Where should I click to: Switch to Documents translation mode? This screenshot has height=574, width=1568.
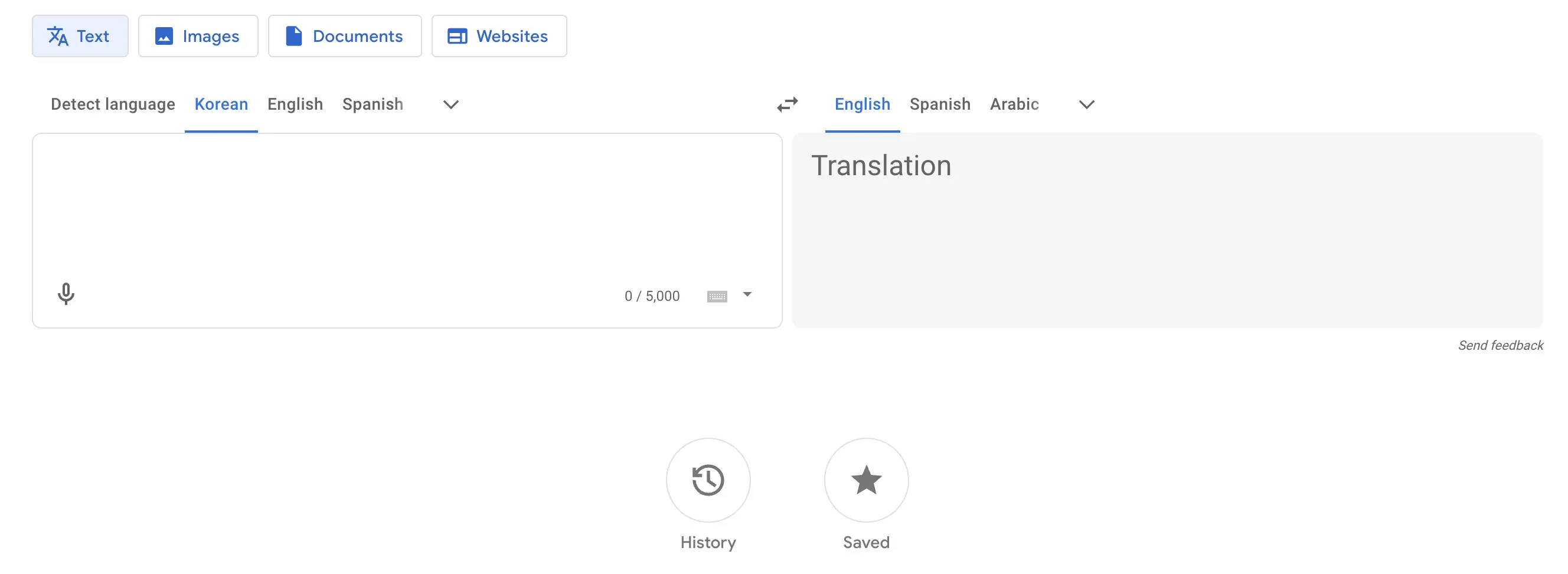coord(345,37)
